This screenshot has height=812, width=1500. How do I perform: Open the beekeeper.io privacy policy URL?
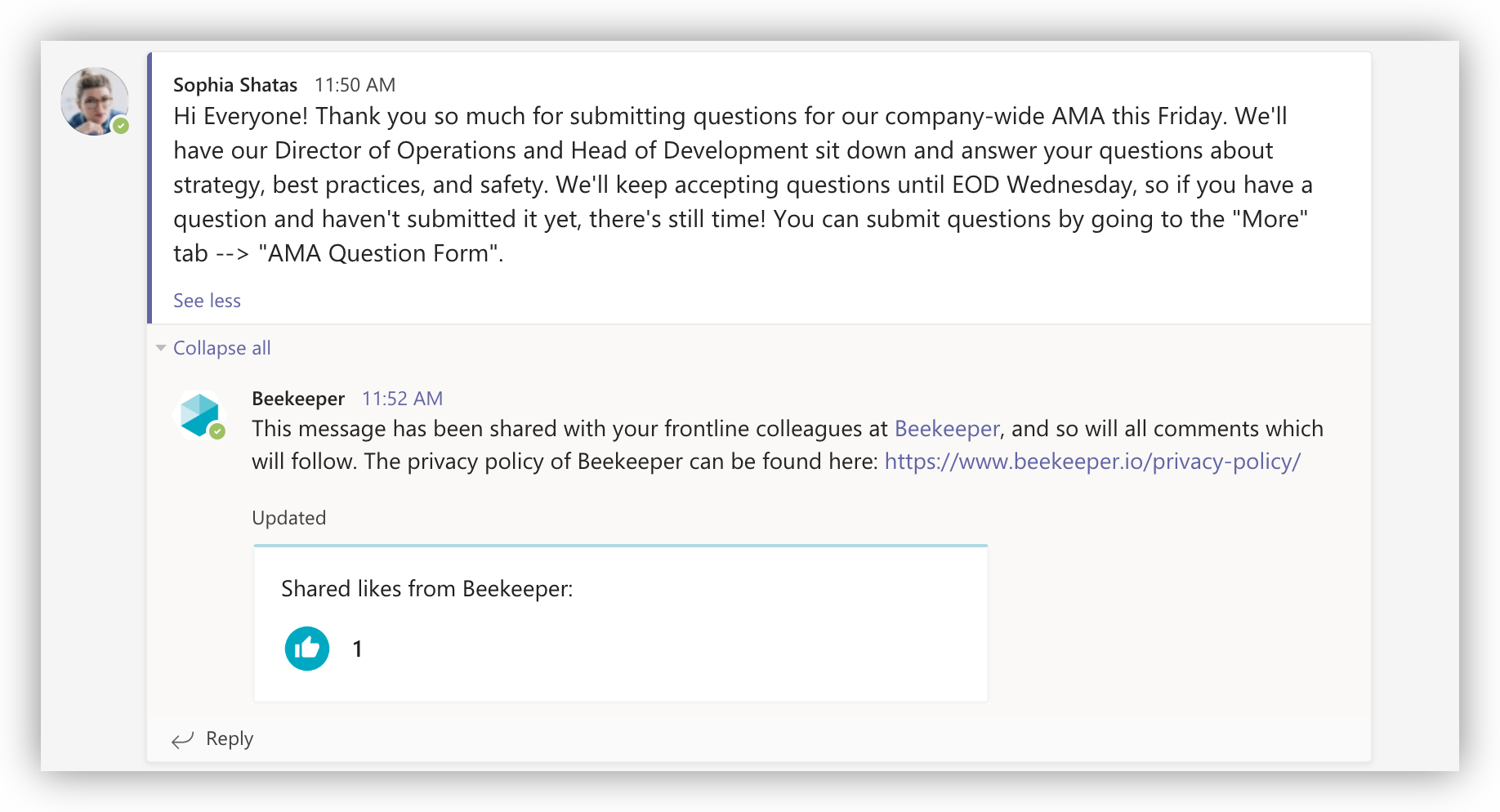coord(1092,462)
